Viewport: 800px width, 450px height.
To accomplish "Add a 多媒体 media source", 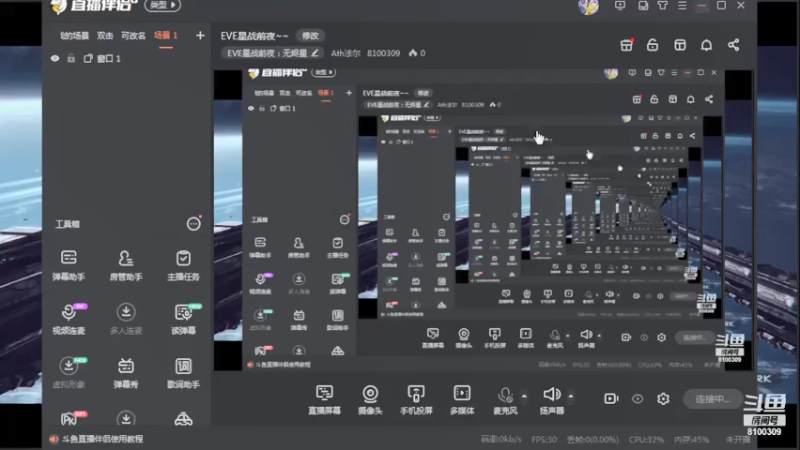I will click(x=462, y=399).
